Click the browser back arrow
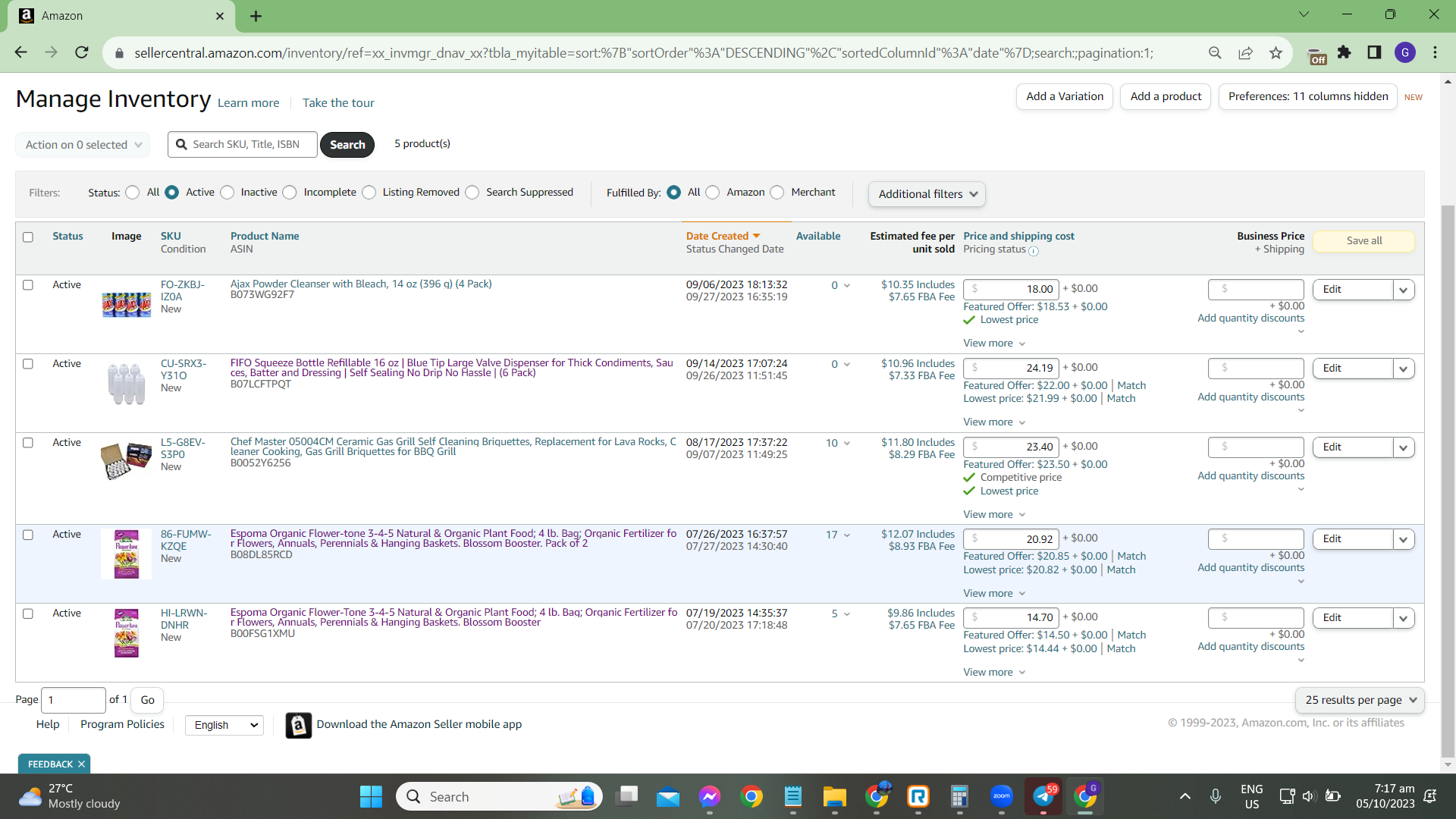 20,52
